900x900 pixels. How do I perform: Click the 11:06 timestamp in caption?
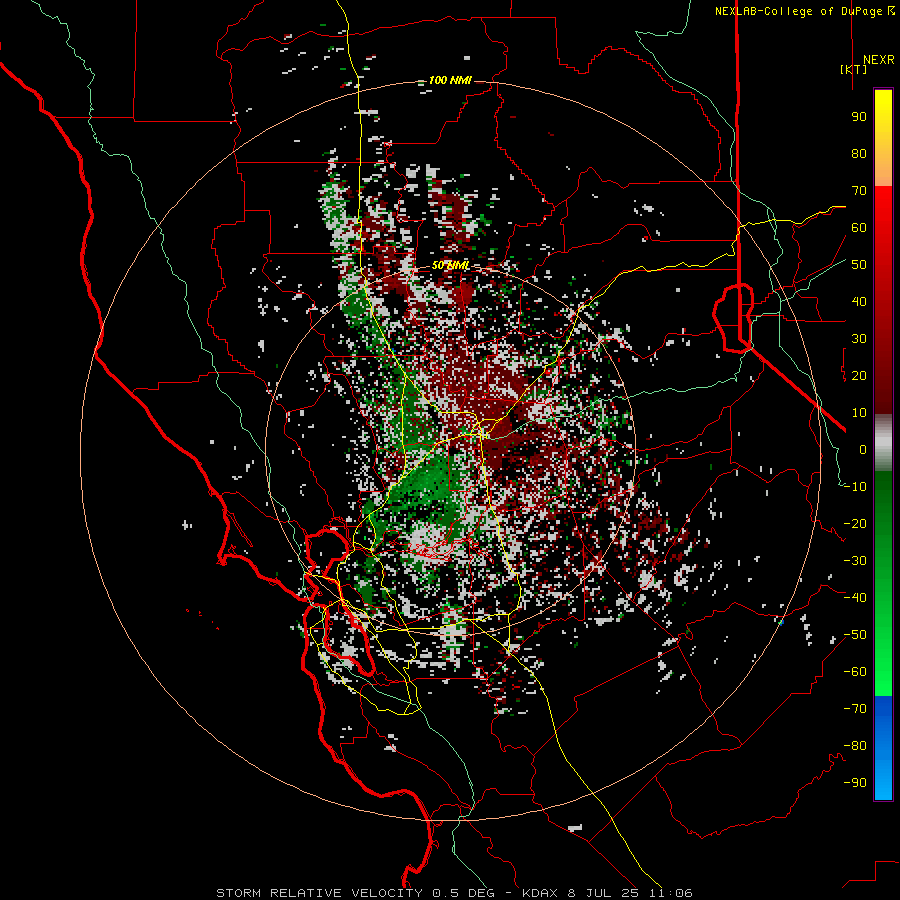tap(669, 893)
